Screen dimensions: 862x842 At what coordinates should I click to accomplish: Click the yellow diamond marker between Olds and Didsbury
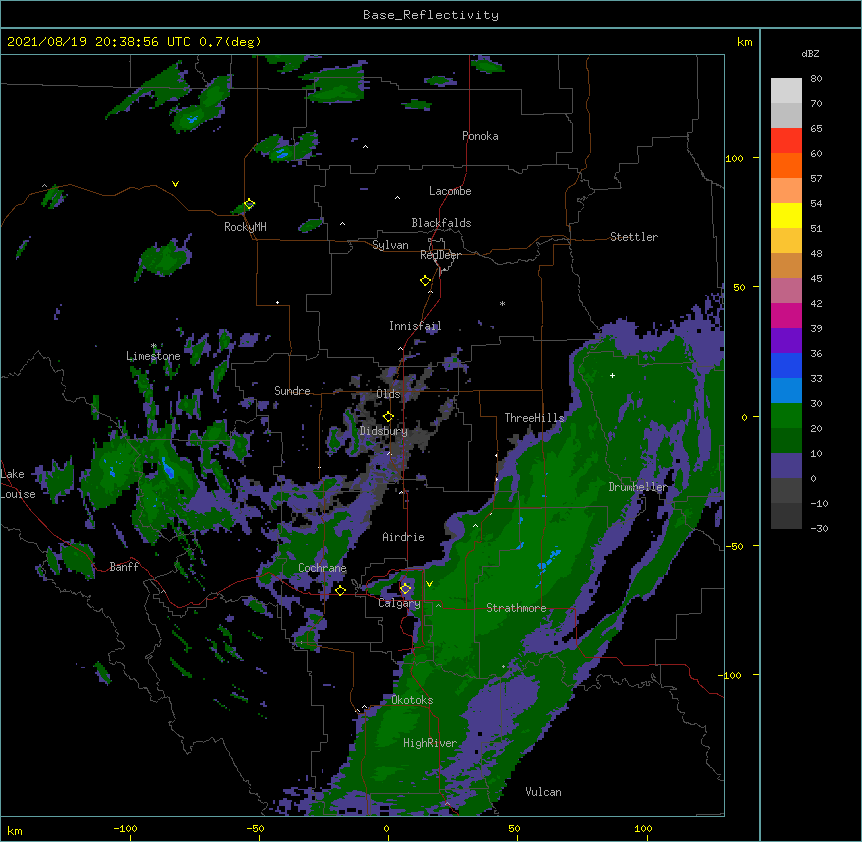[388, 417]
